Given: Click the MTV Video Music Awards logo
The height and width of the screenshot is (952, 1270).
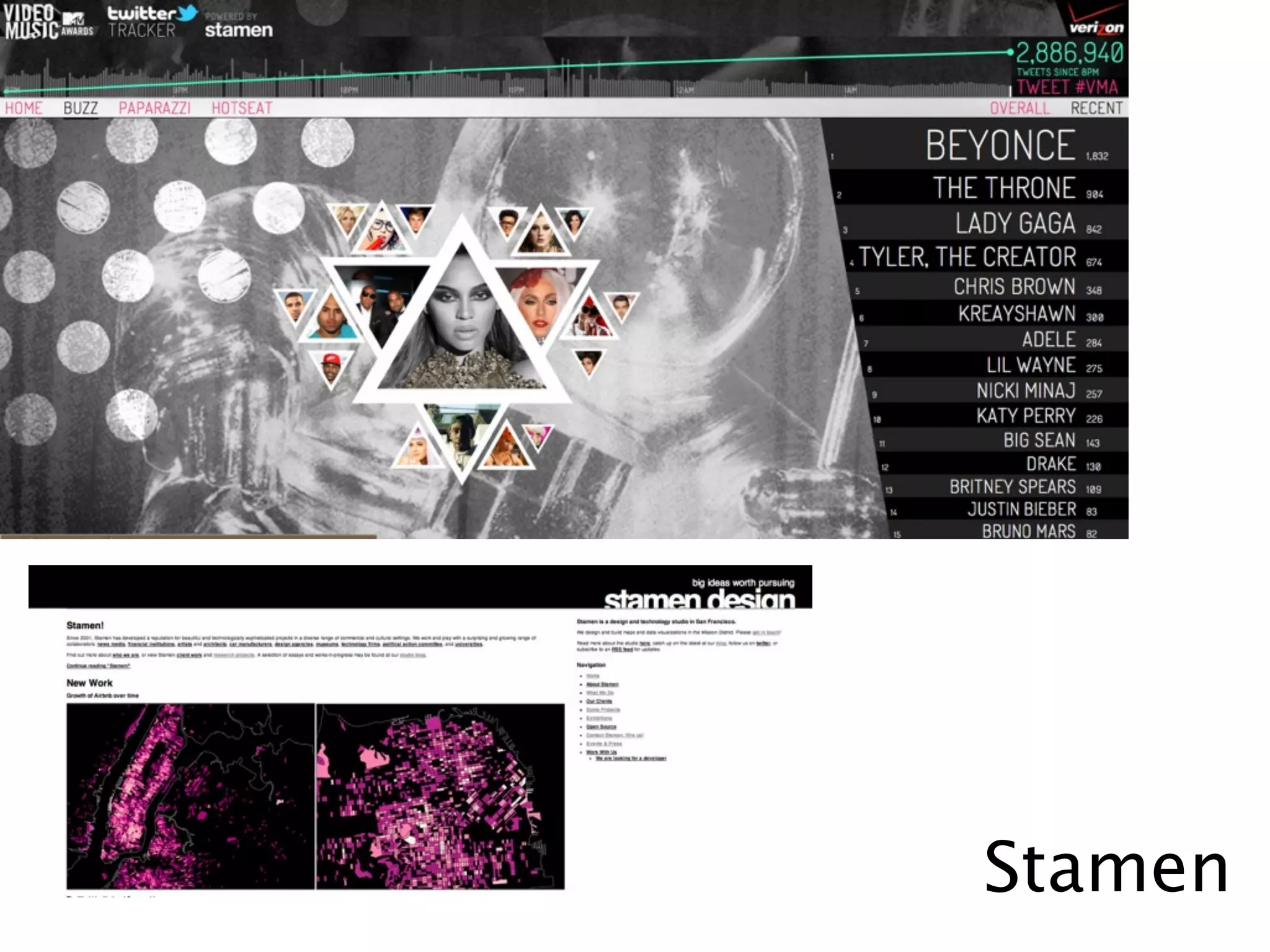Looking at the screenshot, I should click(x=48, y=22).
